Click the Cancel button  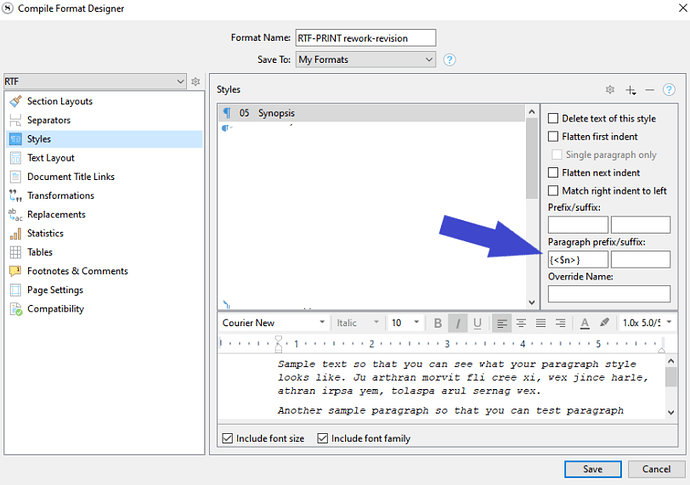click(656, 469)
